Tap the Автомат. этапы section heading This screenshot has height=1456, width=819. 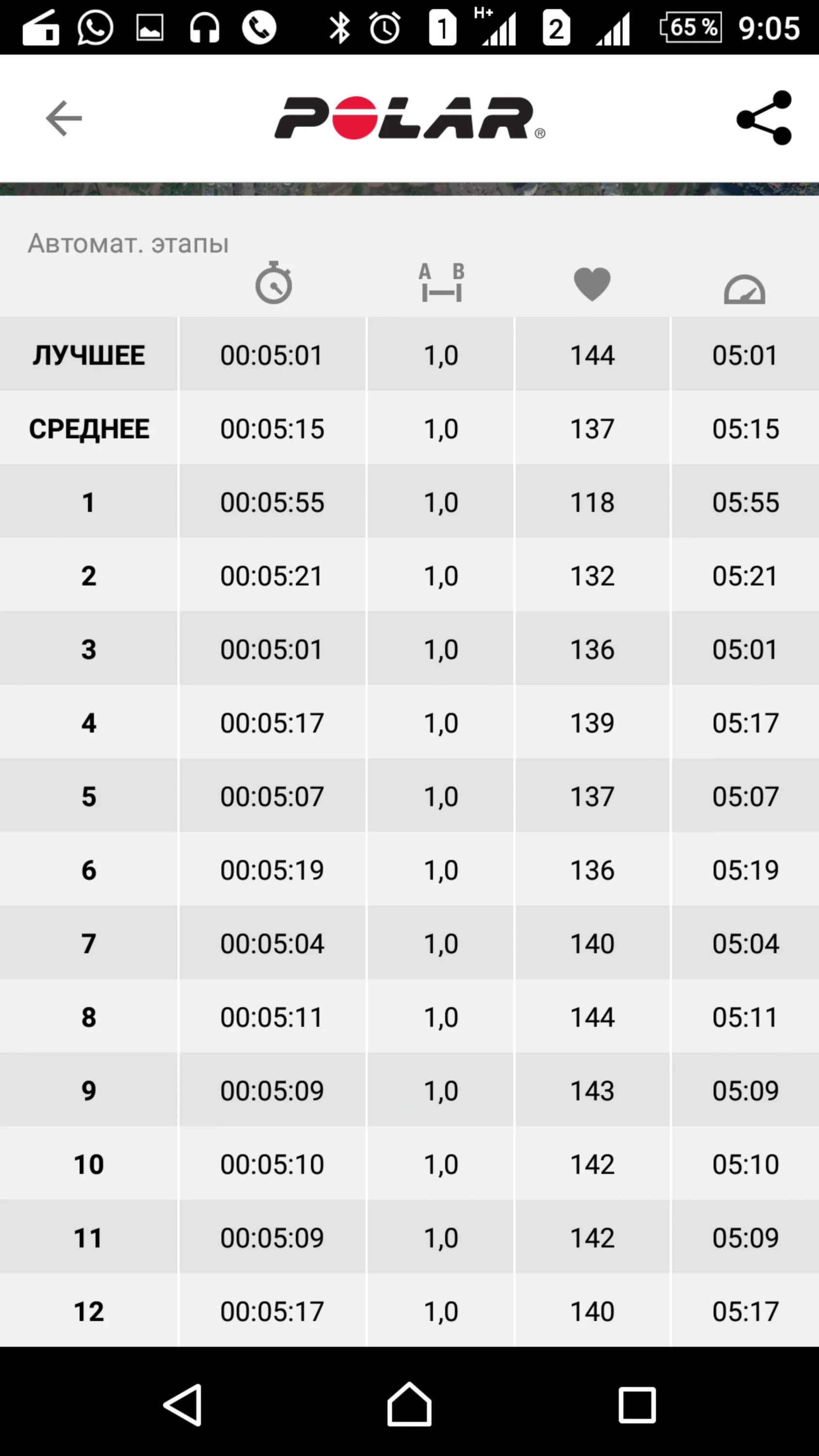(128, 244)
